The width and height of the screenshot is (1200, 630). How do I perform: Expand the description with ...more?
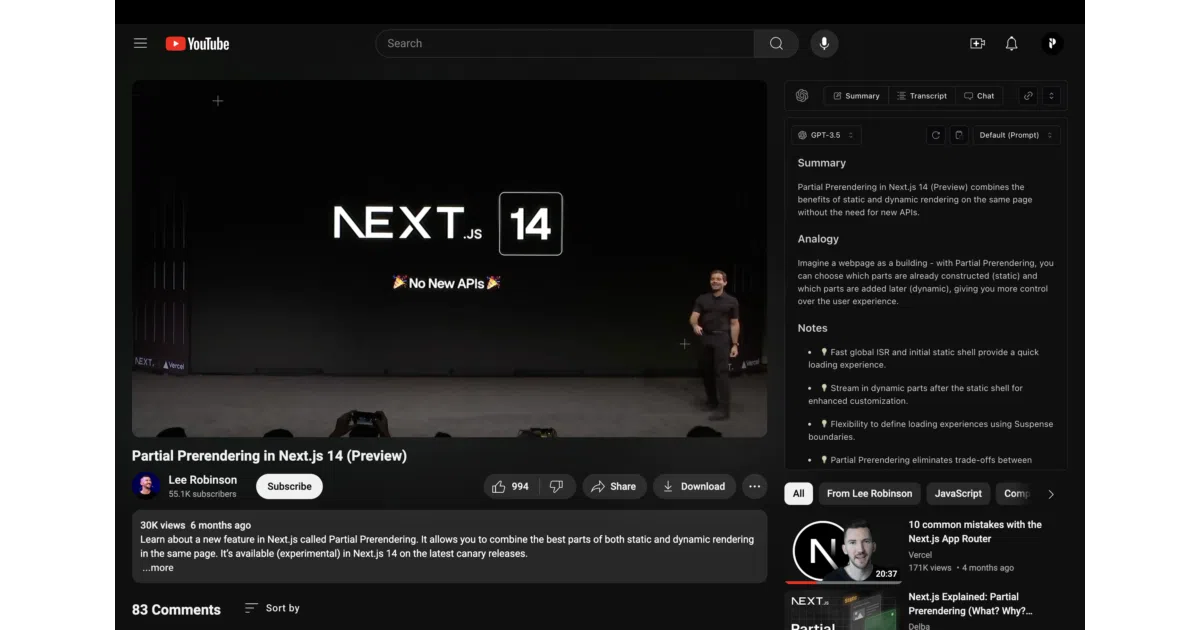tap(158, 567)
